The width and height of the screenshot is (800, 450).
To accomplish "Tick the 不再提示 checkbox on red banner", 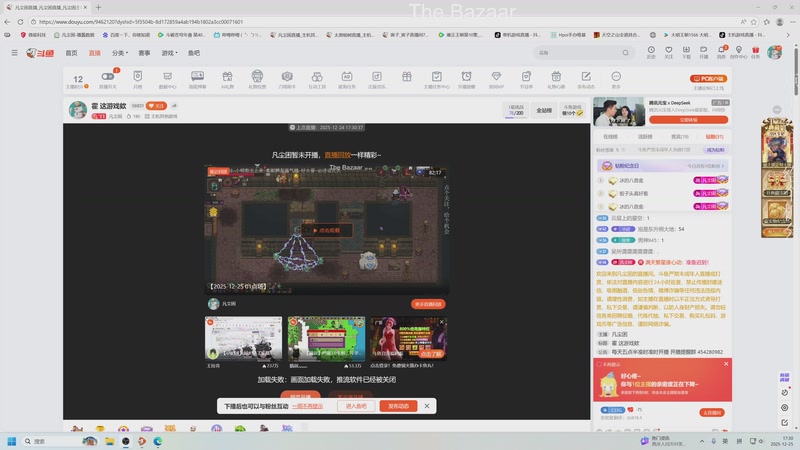I will pos(599,364).
